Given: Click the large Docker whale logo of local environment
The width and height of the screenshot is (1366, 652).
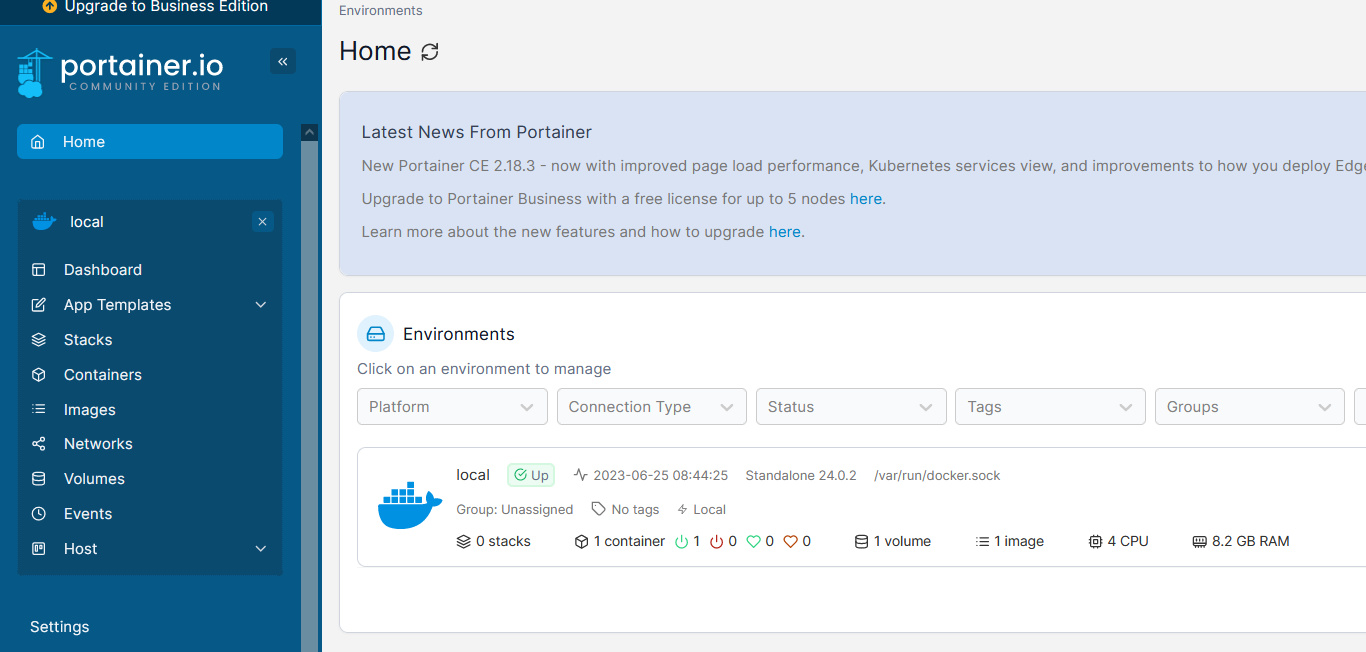Looking at the screenshot, I should pos(410,506).
